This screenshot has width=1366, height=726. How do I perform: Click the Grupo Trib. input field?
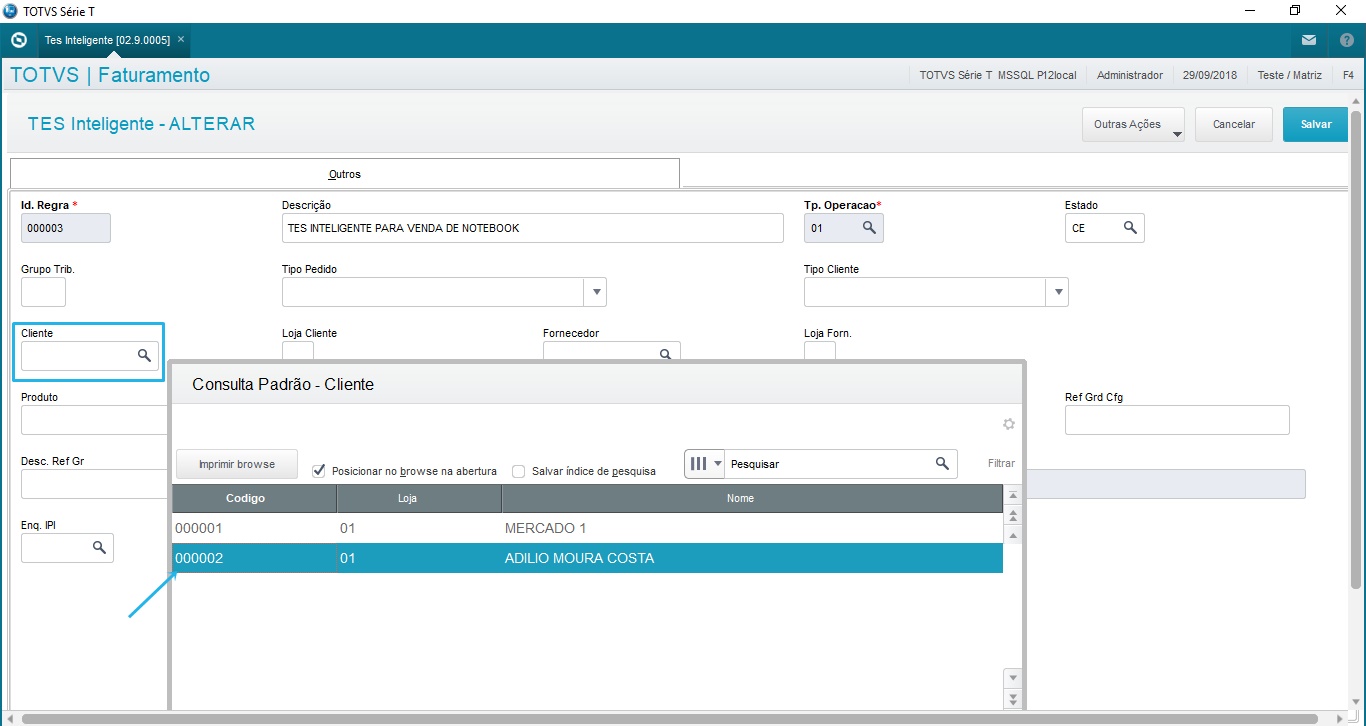click(43, 292)
